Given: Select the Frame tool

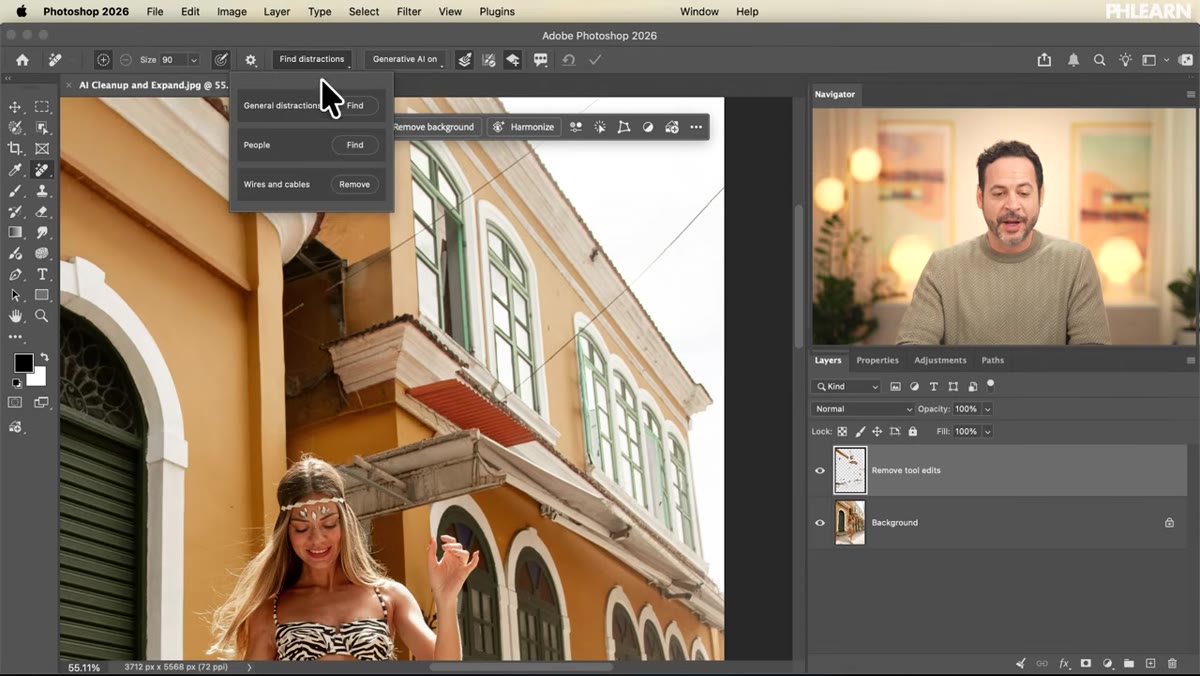Looking at the screenshot, I should [x=42, y=149].
